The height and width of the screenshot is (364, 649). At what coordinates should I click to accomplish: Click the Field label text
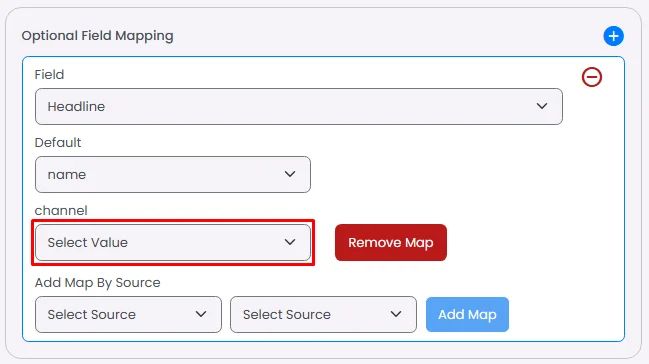pos(49,75)
